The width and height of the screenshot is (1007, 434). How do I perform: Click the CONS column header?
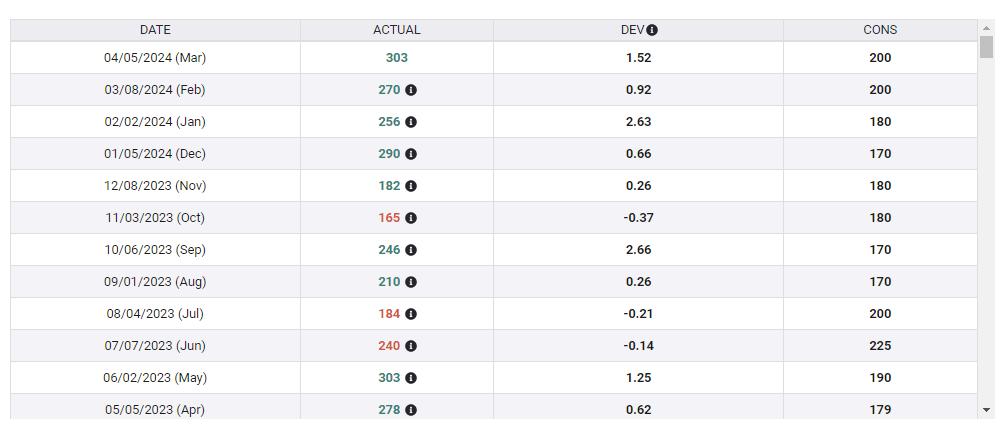click(x=880, y=30)
